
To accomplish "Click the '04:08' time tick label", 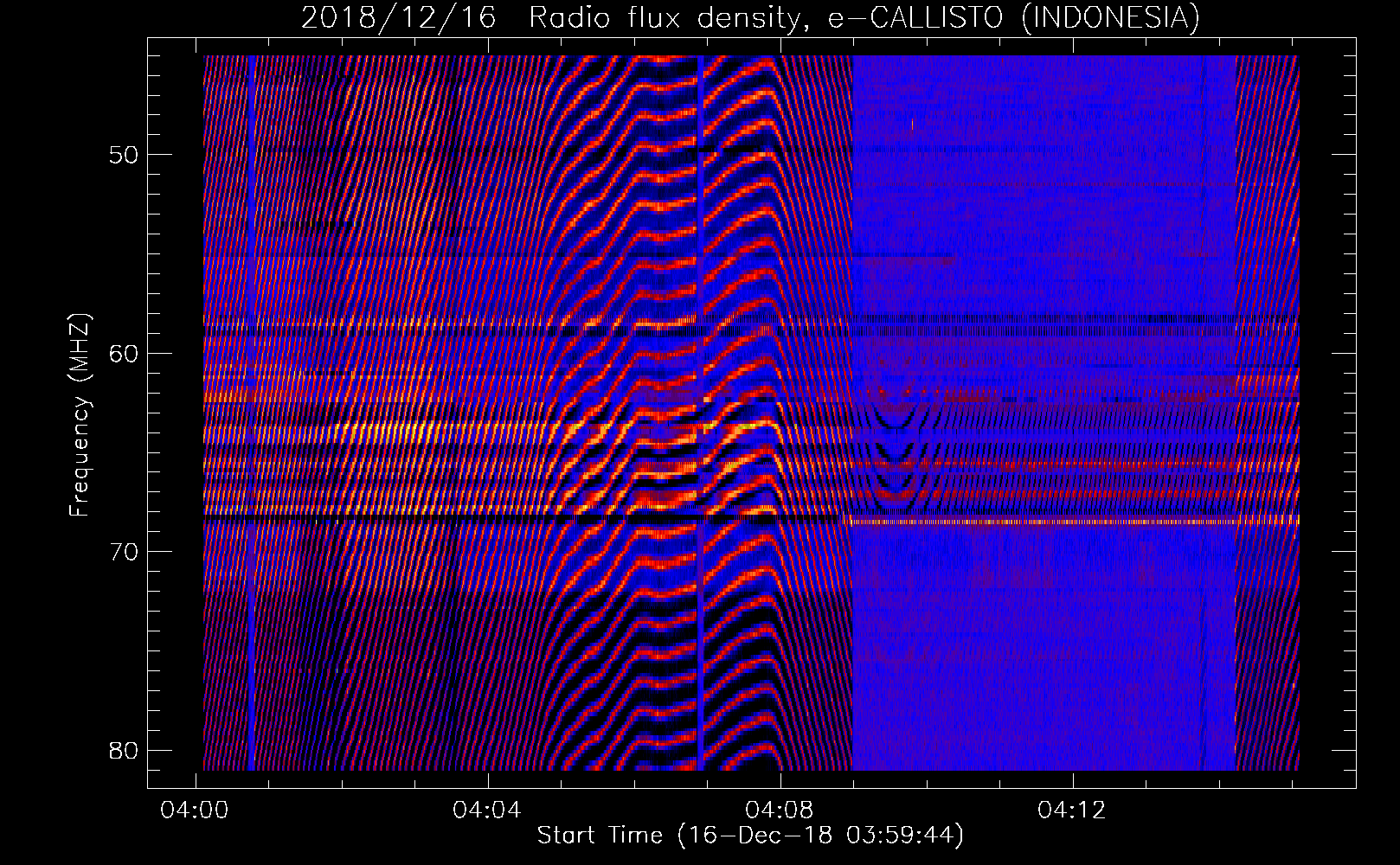I will [x=781, y=811].
